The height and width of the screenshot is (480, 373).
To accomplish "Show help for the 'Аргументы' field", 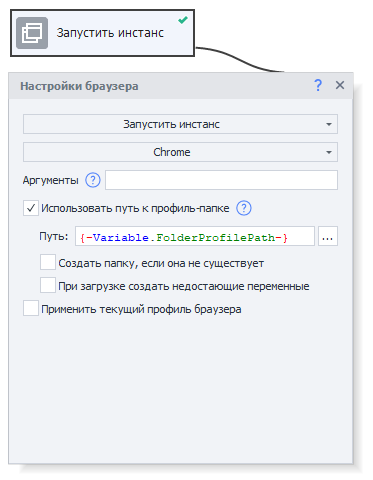I will pyautogui.click(x=93, y=180).
